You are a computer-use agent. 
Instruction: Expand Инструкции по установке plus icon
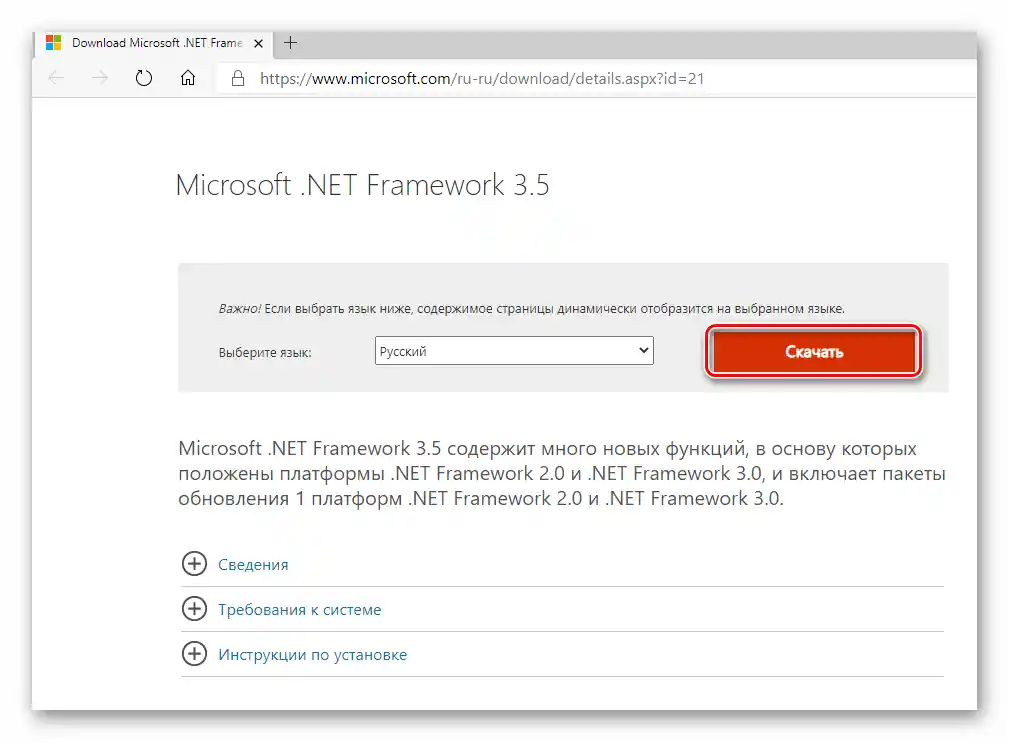click(194, 654)
